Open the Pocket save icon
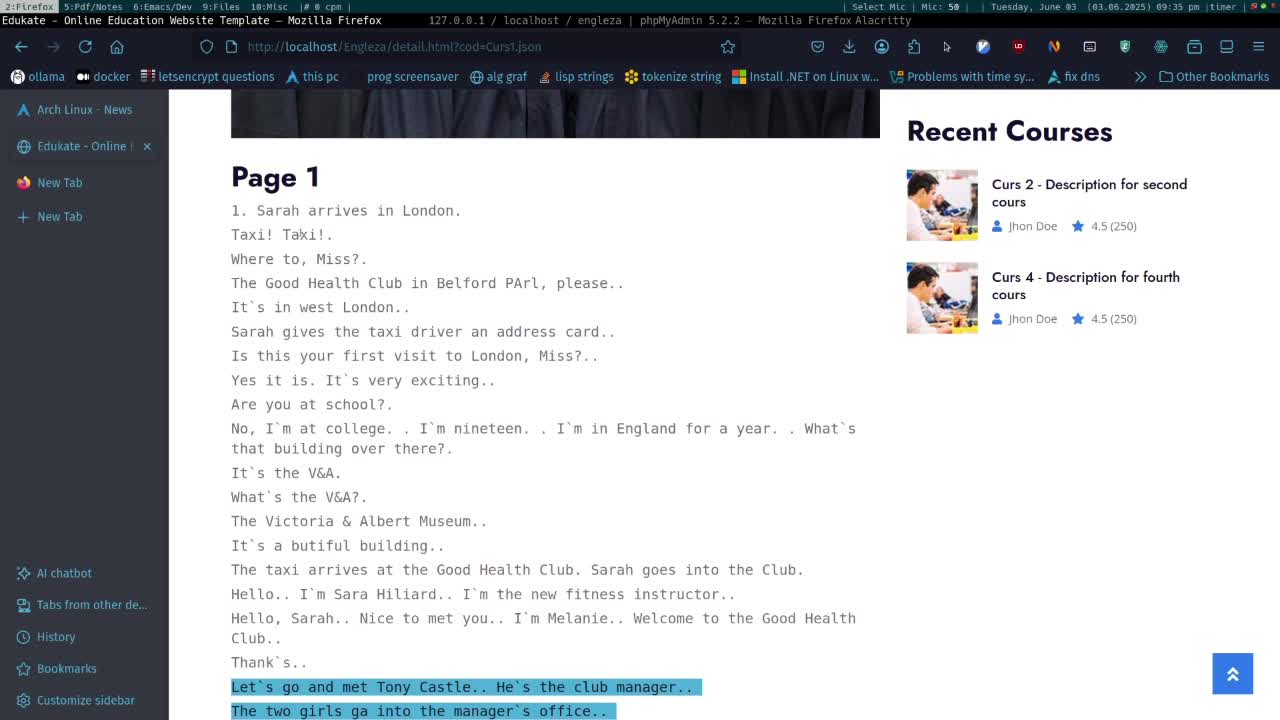The height and width of the screenshot is (720, 1280). (817, 46)
